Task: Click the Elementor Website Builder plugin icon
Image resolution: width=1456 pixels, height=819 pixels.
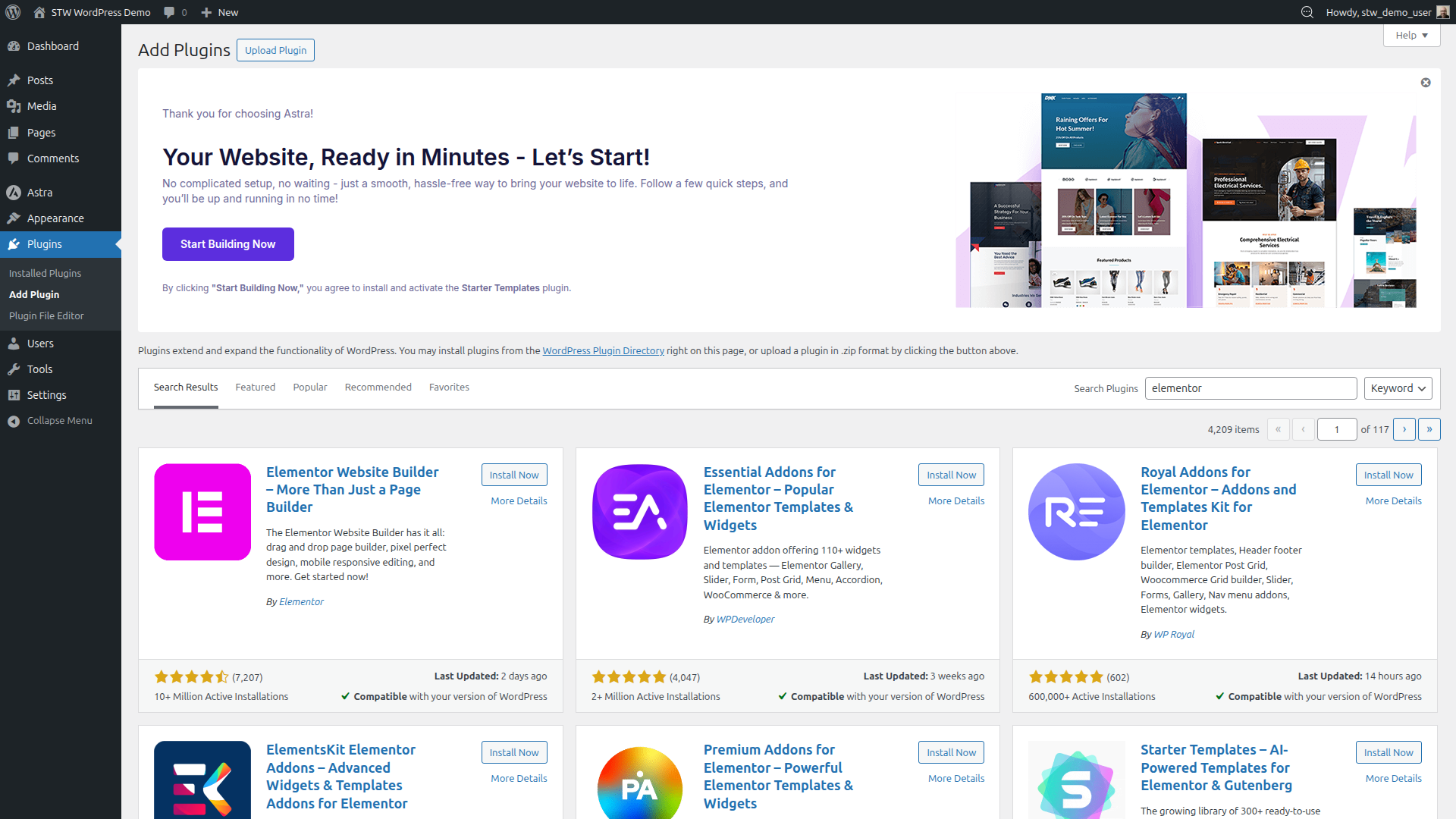Action: (202, 512)
